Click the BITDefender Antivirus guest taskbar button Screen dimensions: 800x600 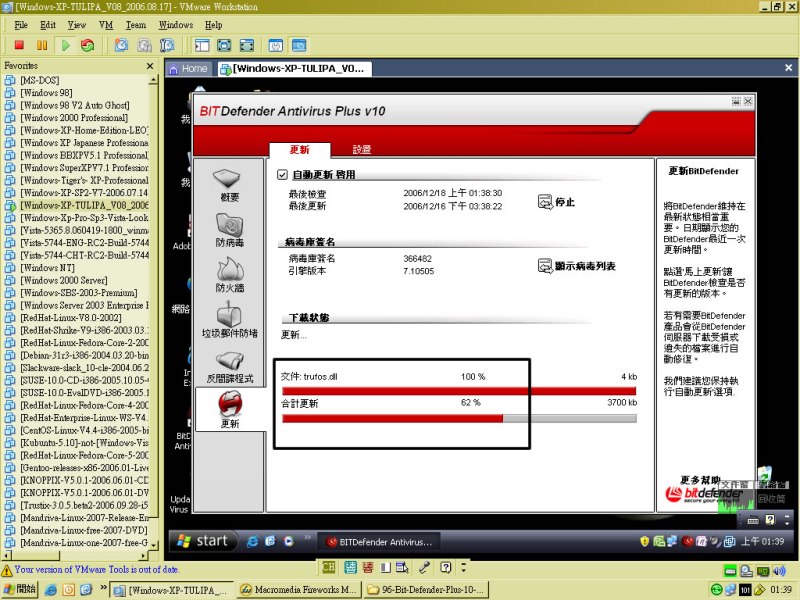point(380,542)
